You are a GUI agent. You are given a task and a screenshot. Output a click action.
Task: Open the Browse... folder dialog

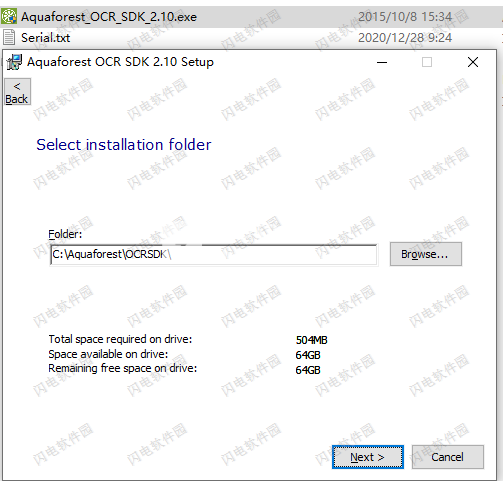click(x=426, y=254)
